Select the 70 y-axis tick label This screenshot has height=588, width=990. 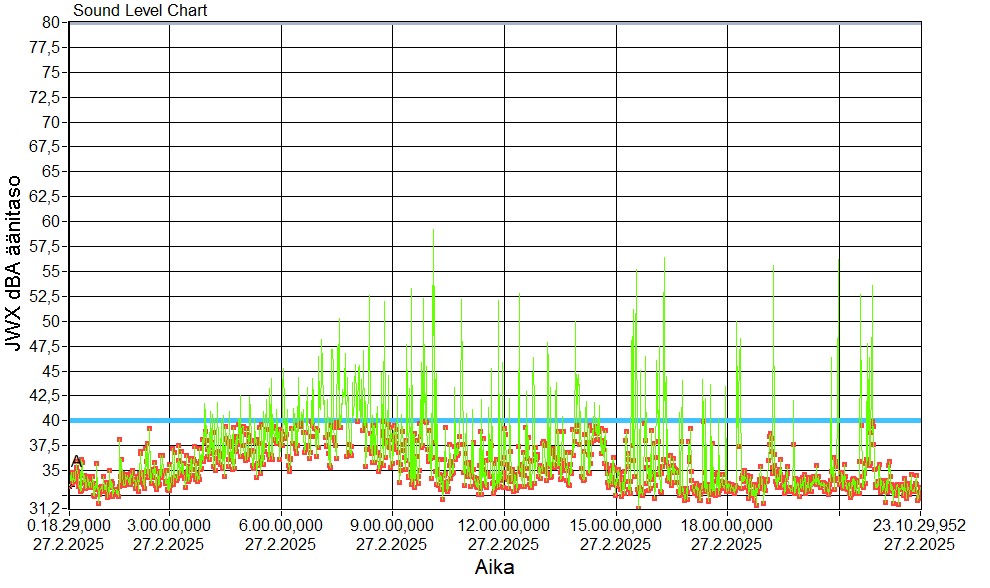click(x=51, y=123)
